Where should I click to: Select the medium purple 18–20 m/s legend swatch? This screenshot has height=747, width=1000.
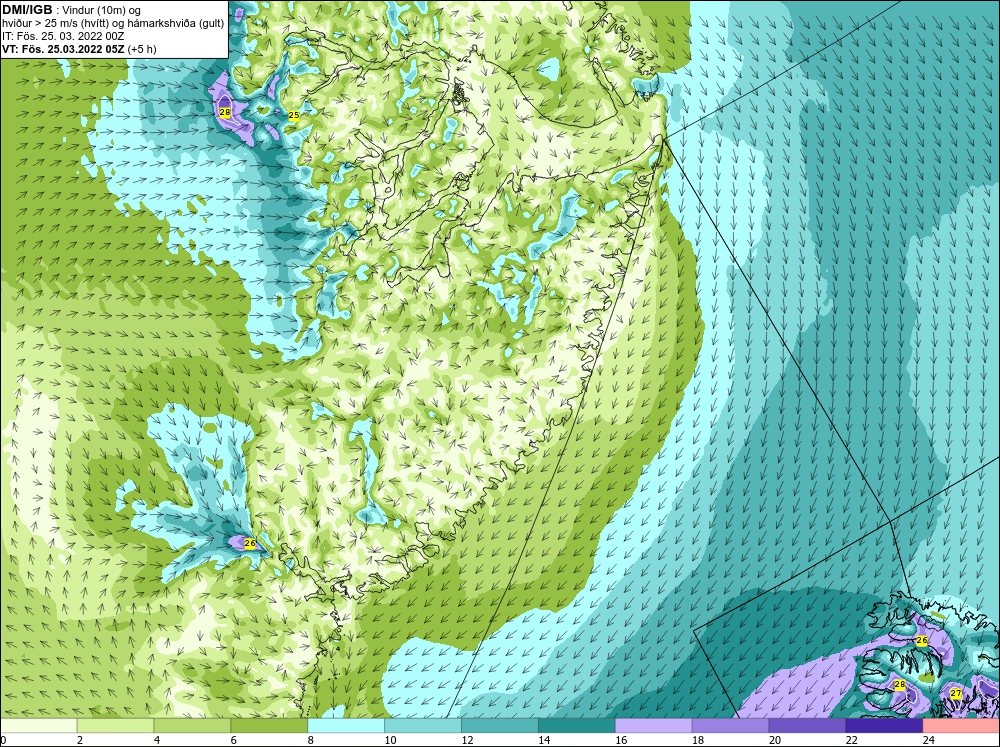click(x=730, y=726)
